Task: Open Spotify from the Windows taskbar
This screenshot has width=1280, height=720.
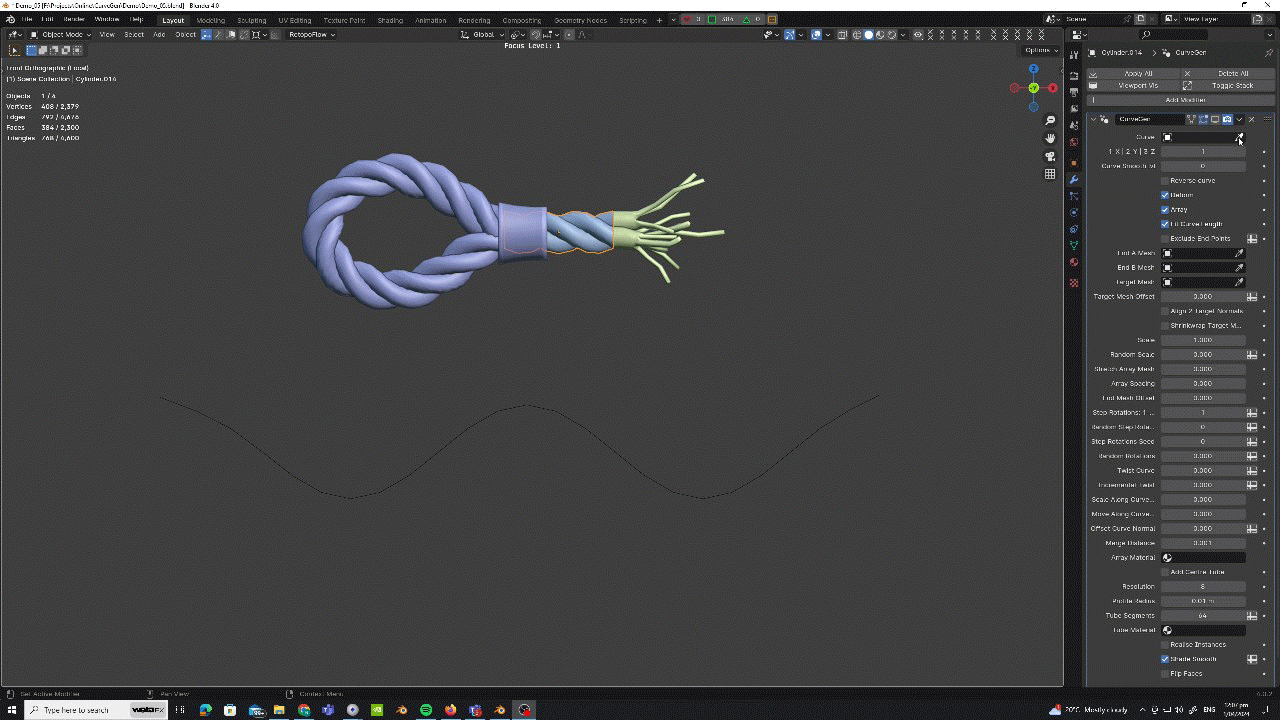Action: tap(426, 710)
